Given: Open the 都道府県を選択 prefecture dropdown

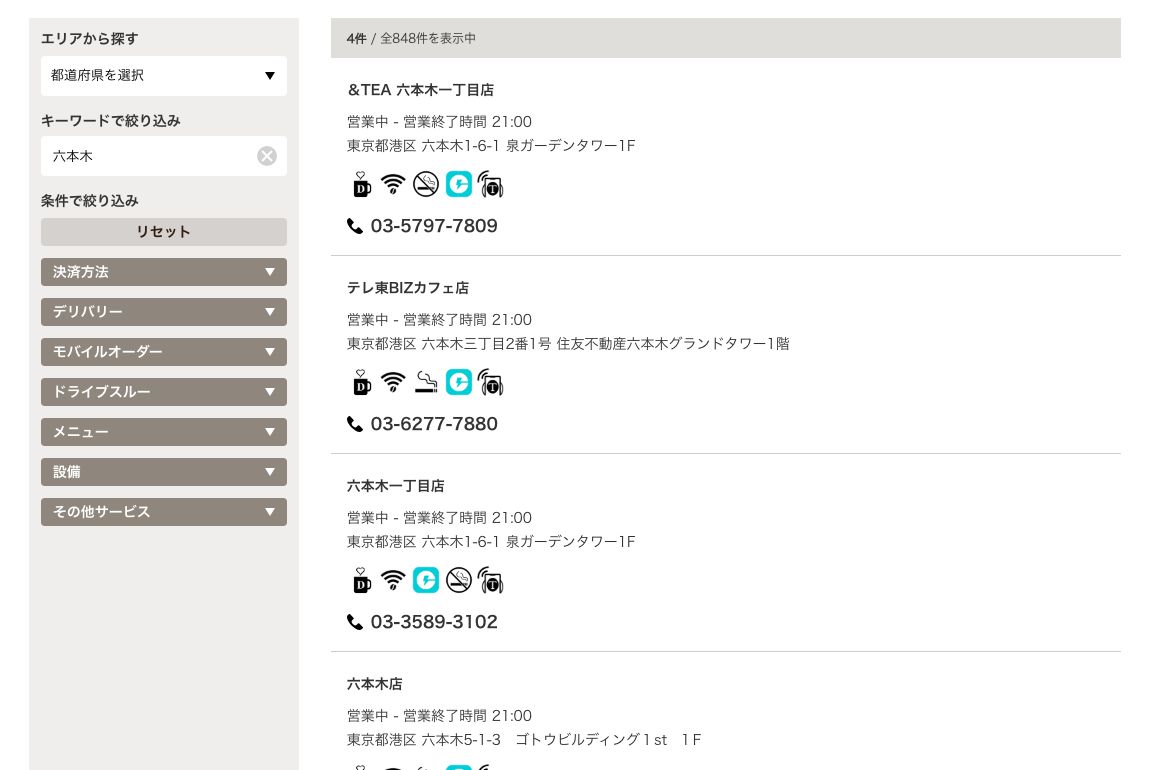Looking at the screenshot, I should click(164, 76).
